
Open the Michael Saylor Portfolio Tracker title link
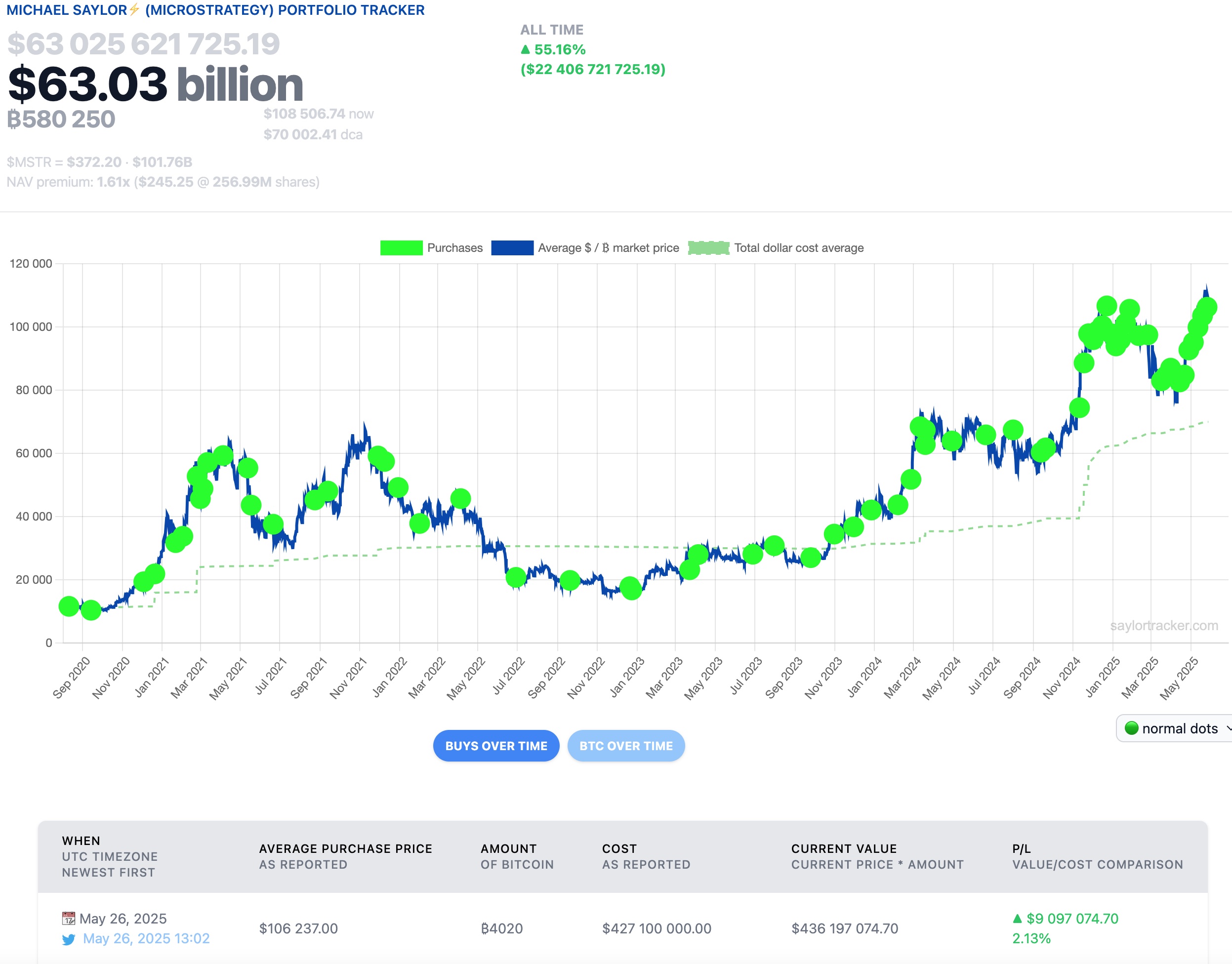[215, 9]
